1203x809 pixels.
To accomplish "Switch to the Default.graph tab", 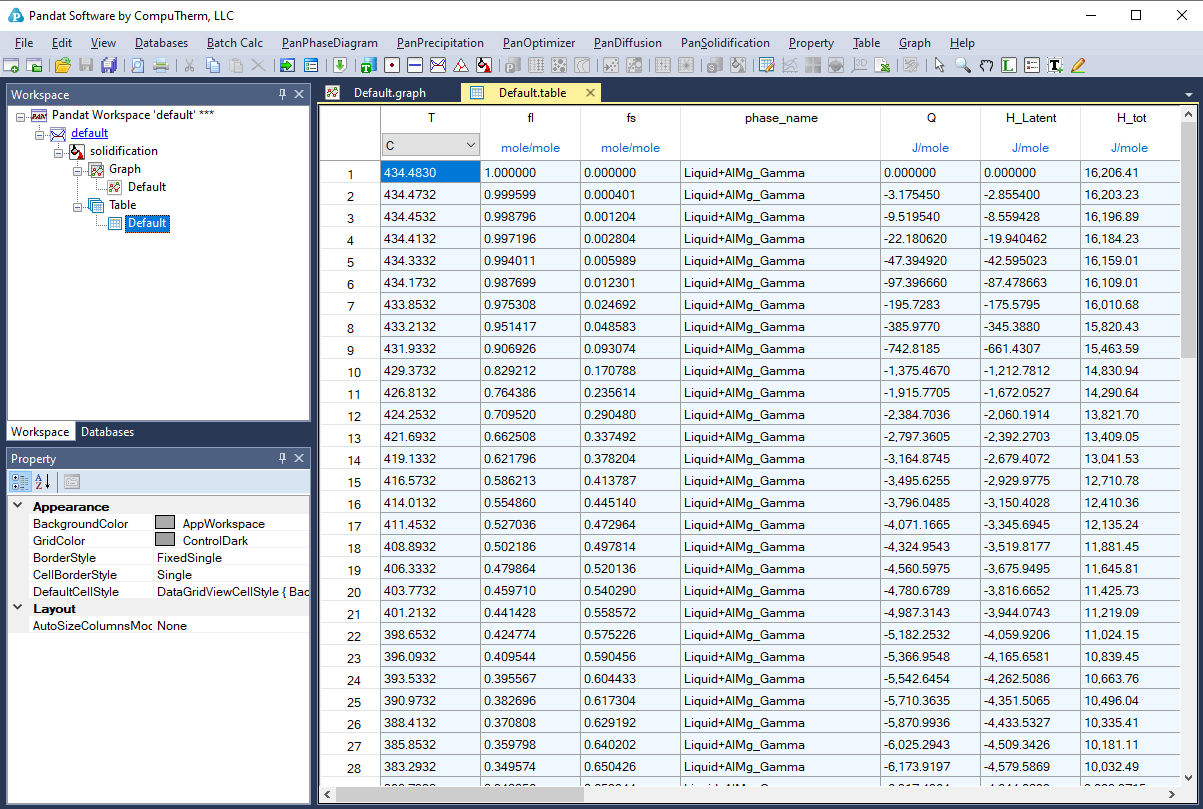I will [389, 93].
